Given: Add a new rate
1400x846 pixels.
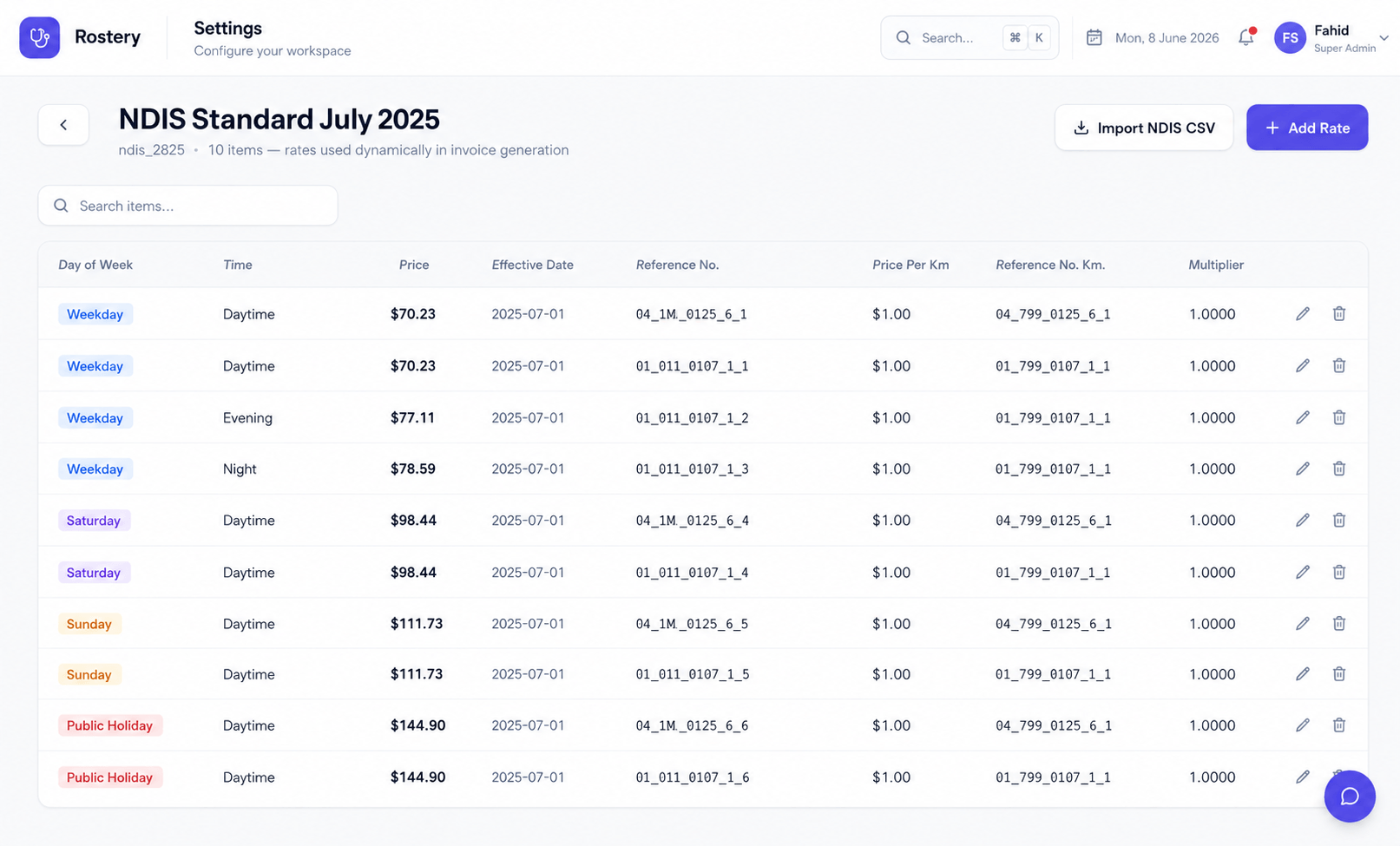Looking at the screenshot, I should [x=1307, y=128].
